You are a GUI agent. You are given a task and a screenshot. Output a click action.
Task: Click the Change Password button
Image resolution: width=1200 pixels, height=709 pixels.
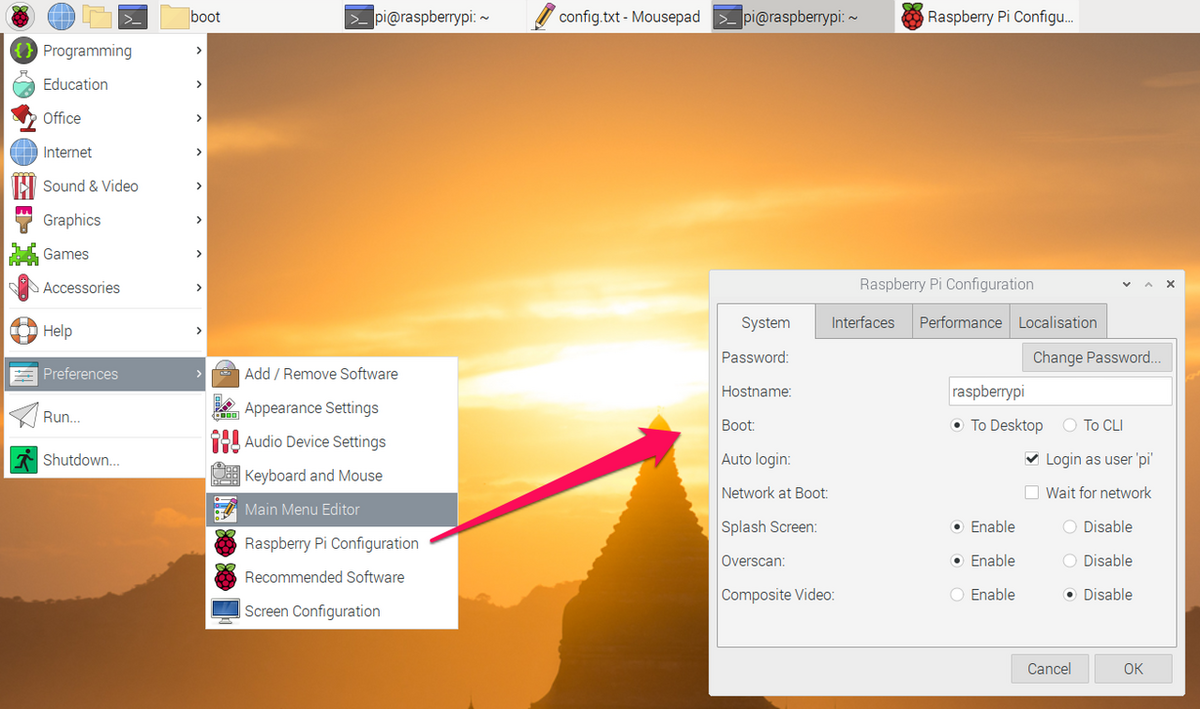tap(1096, 357)
